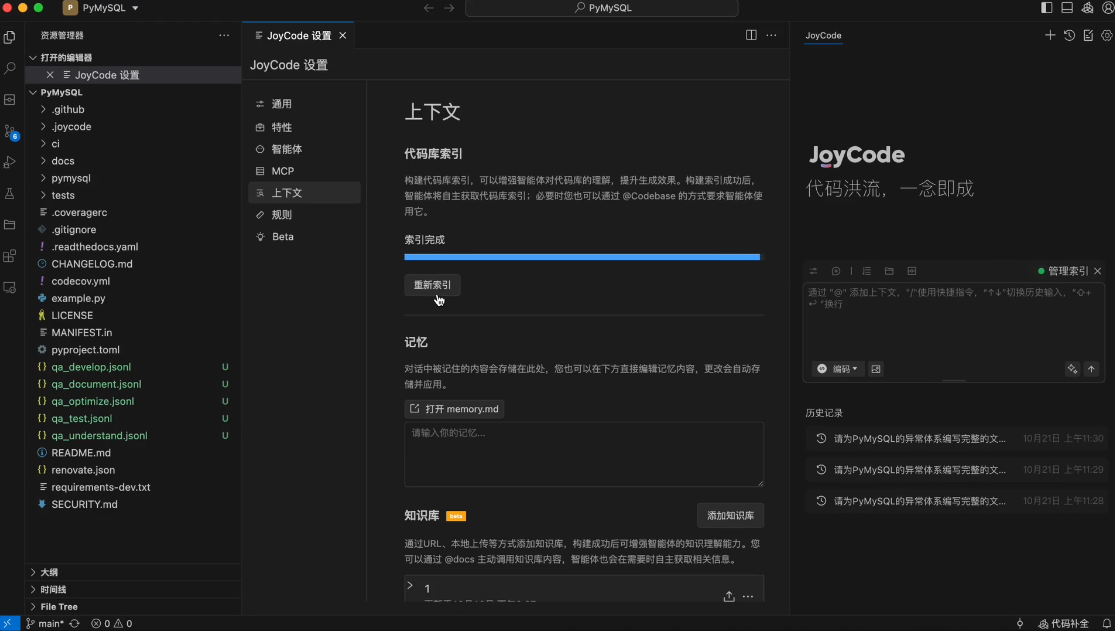Viewport: 1115px width, 631px height.
Task: Select the Beta settings tab
Action: tap(304, 237)
